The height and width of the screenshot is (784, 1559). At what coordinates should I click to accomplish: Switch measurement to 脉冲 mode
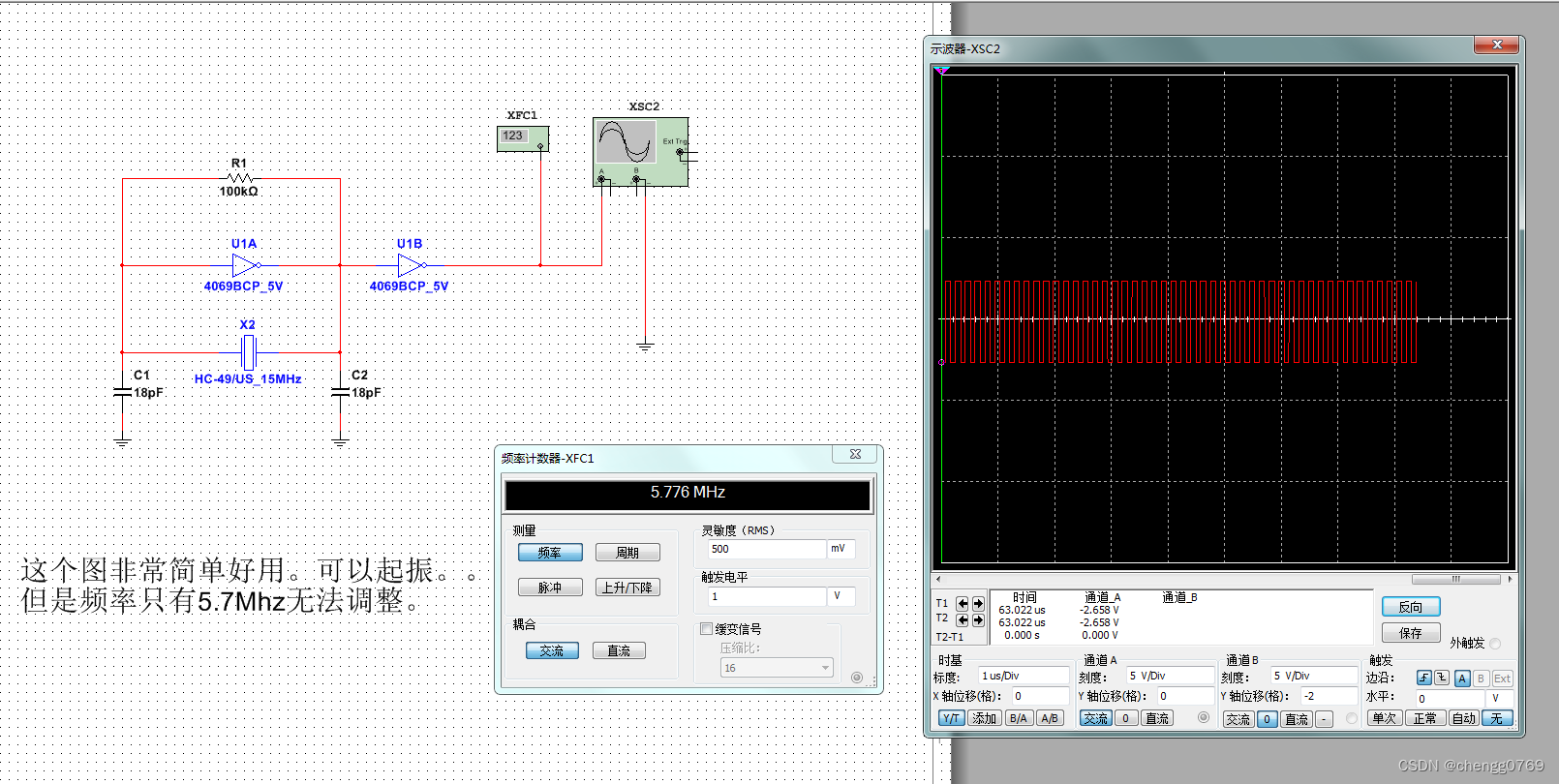pyautogui.click(x=549, y=588)
